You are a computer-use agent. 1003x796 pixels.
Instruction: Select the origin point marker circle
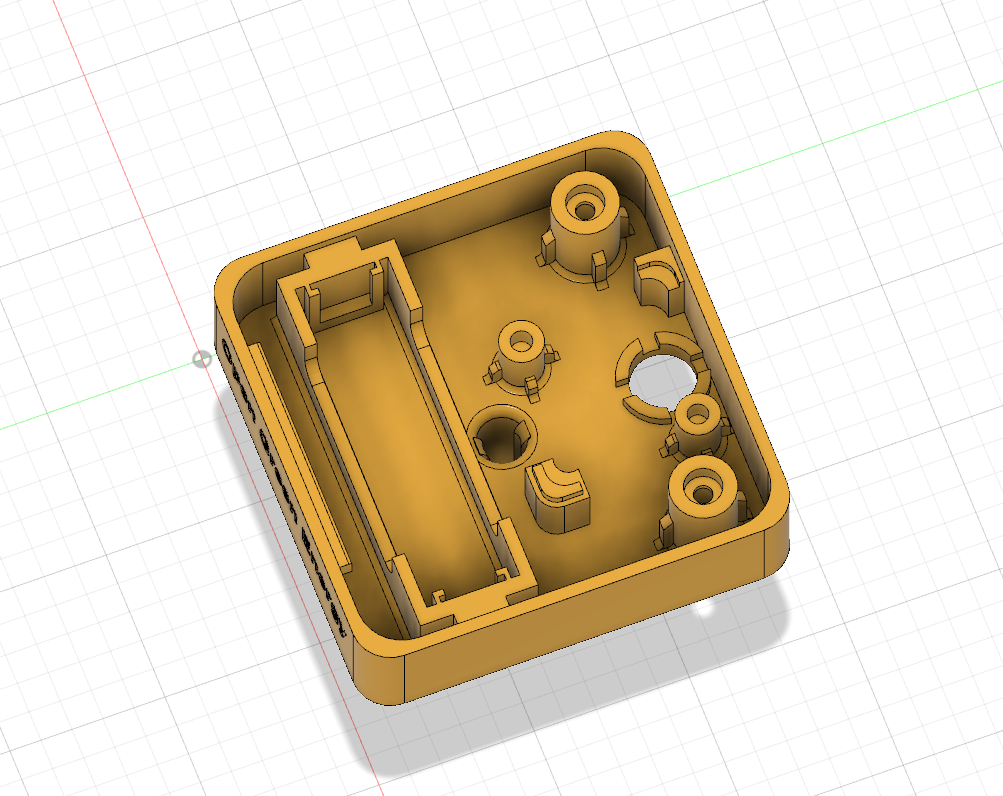(x=202, y=360)
